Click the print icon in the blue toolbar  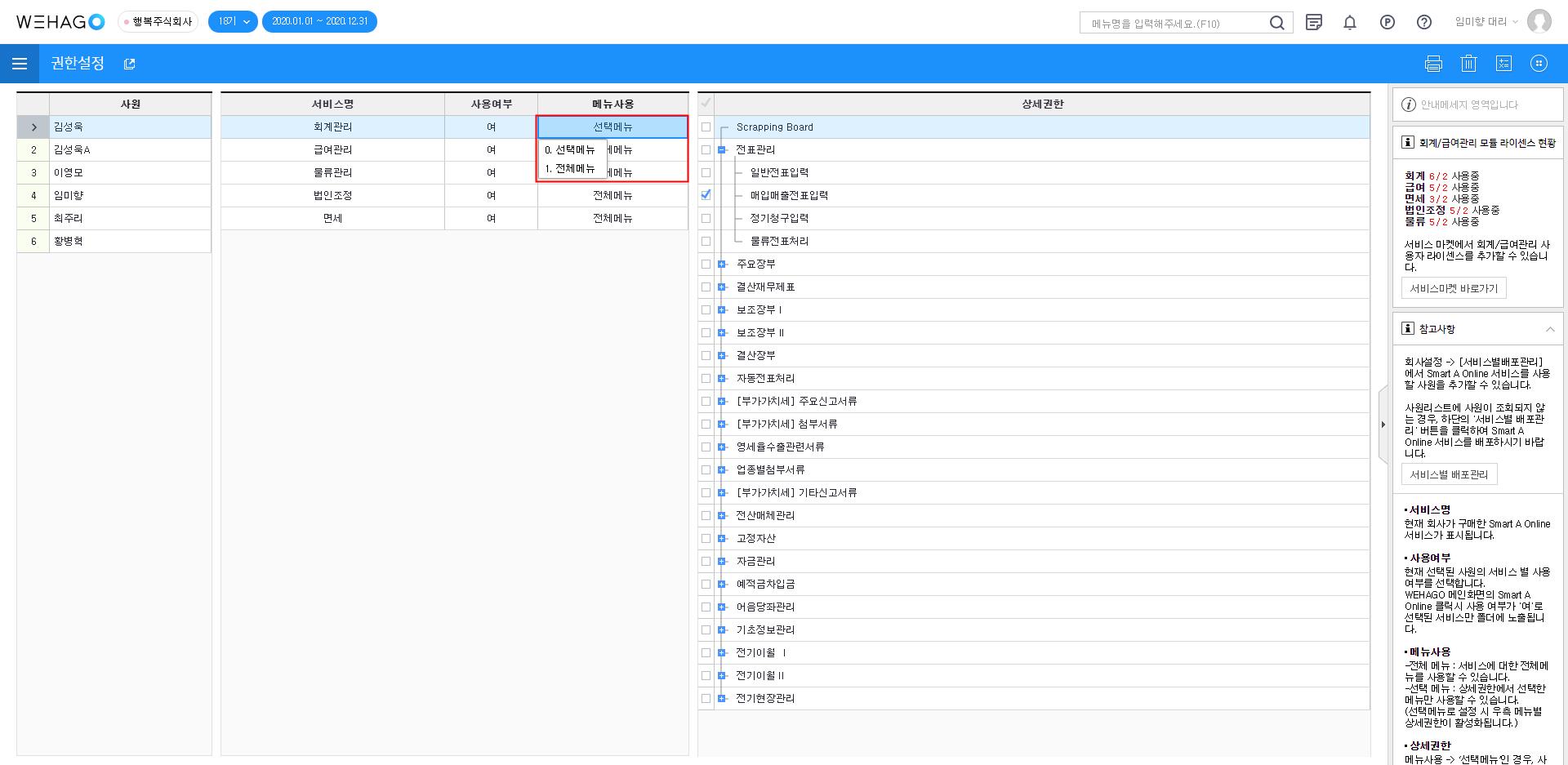[1433, 64]
